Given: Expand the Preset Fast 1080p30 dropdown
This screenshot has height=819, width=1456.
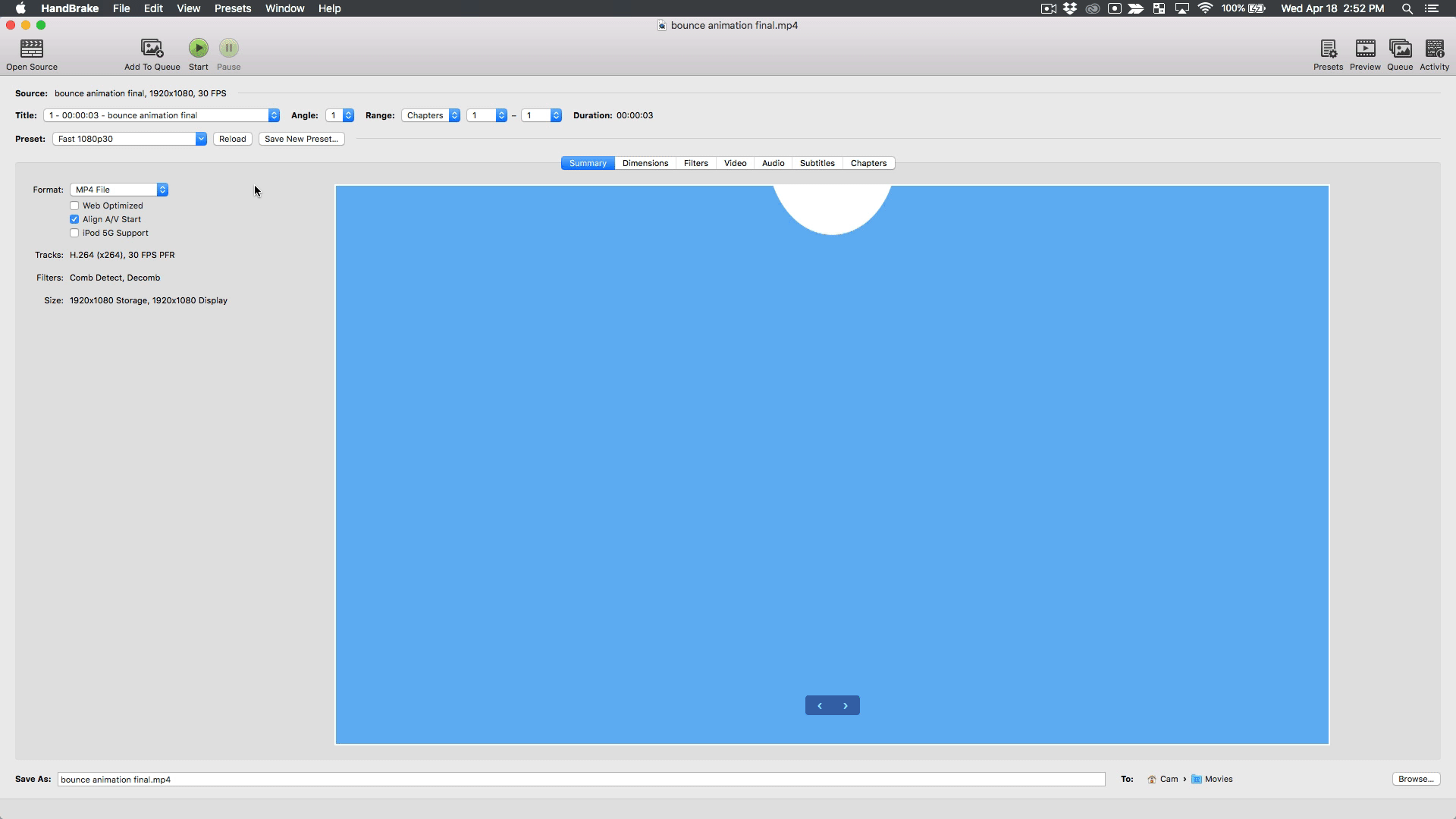Looking at the screenshot, I should point(129,139).
